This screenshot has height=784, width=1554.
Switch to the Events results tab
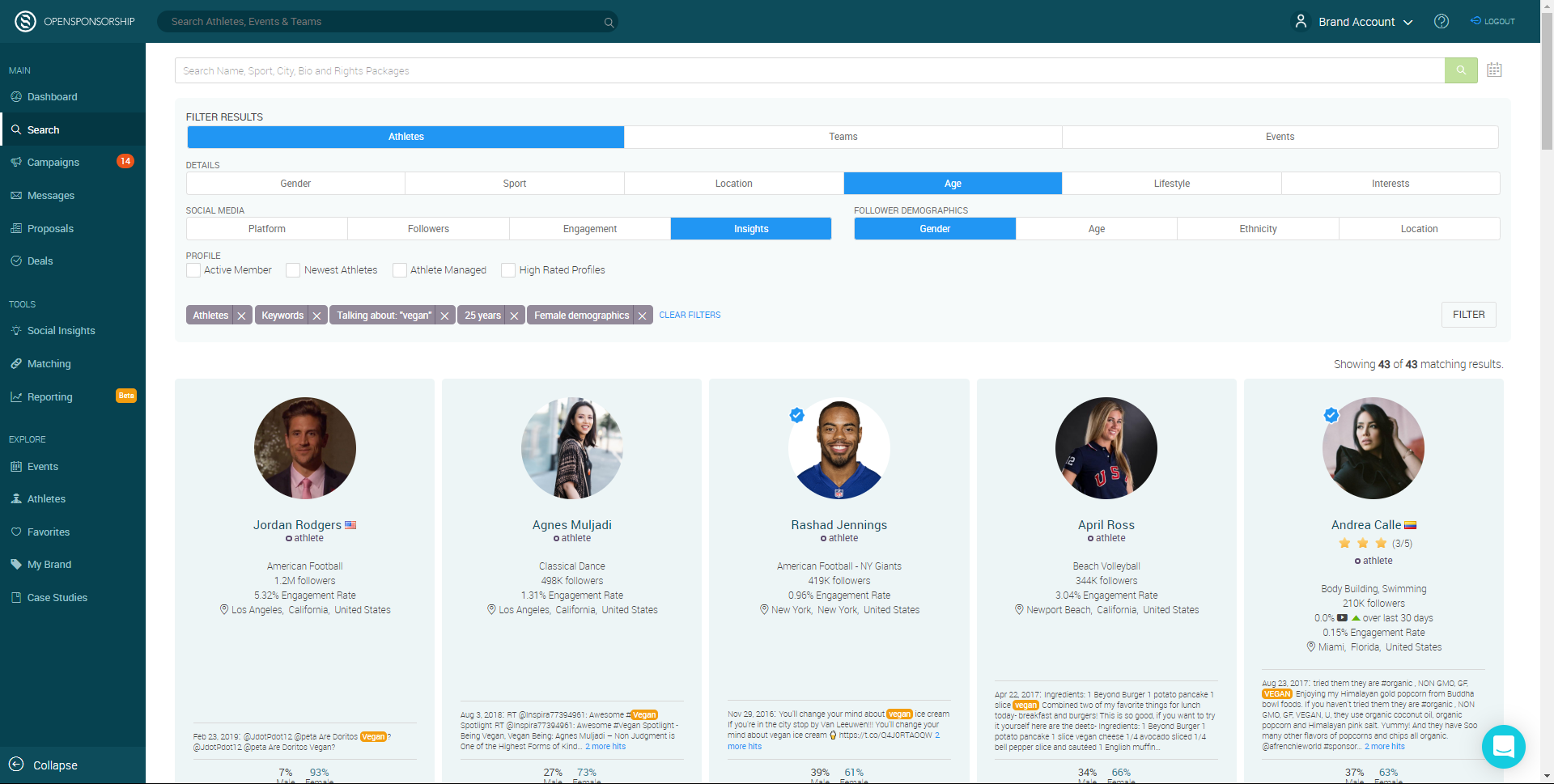pos(1280,137)
